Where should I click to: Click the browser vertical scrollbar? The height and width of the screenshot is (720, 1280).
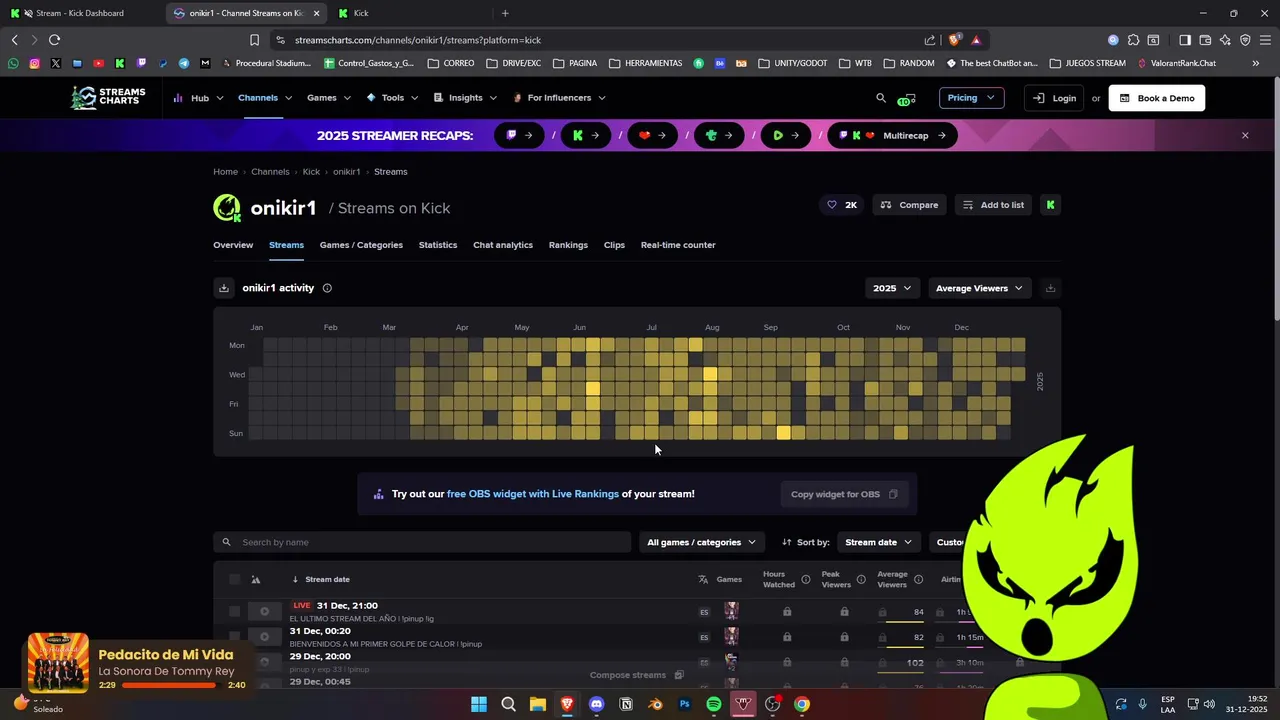pos(1275,200)
